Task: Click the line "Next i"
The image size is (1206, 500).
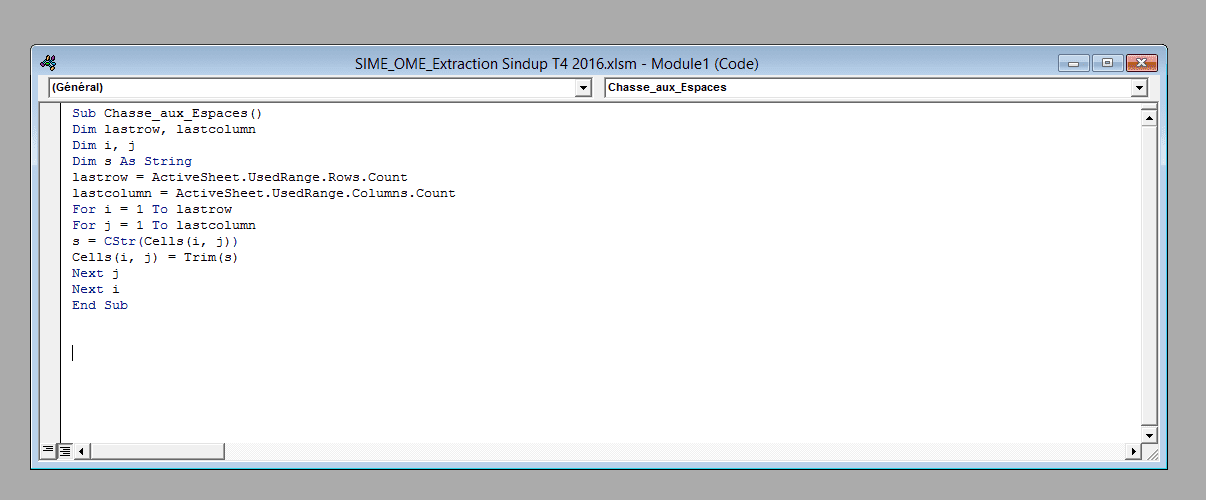Action: click(x=96, y=289)
